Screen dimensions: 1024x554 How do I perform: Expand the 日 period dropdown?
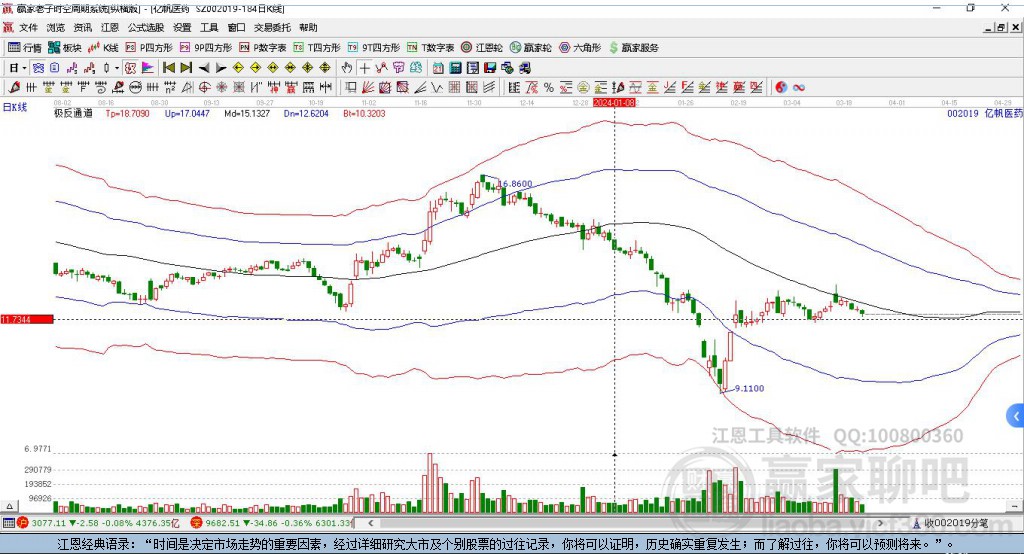tap(16, 68)
